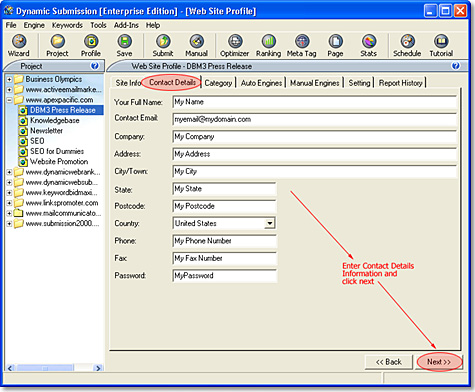Viewport: 475px width, 392px height.
Task: Click the Newsletter profile icon
Action: click(x=23, y=131)
